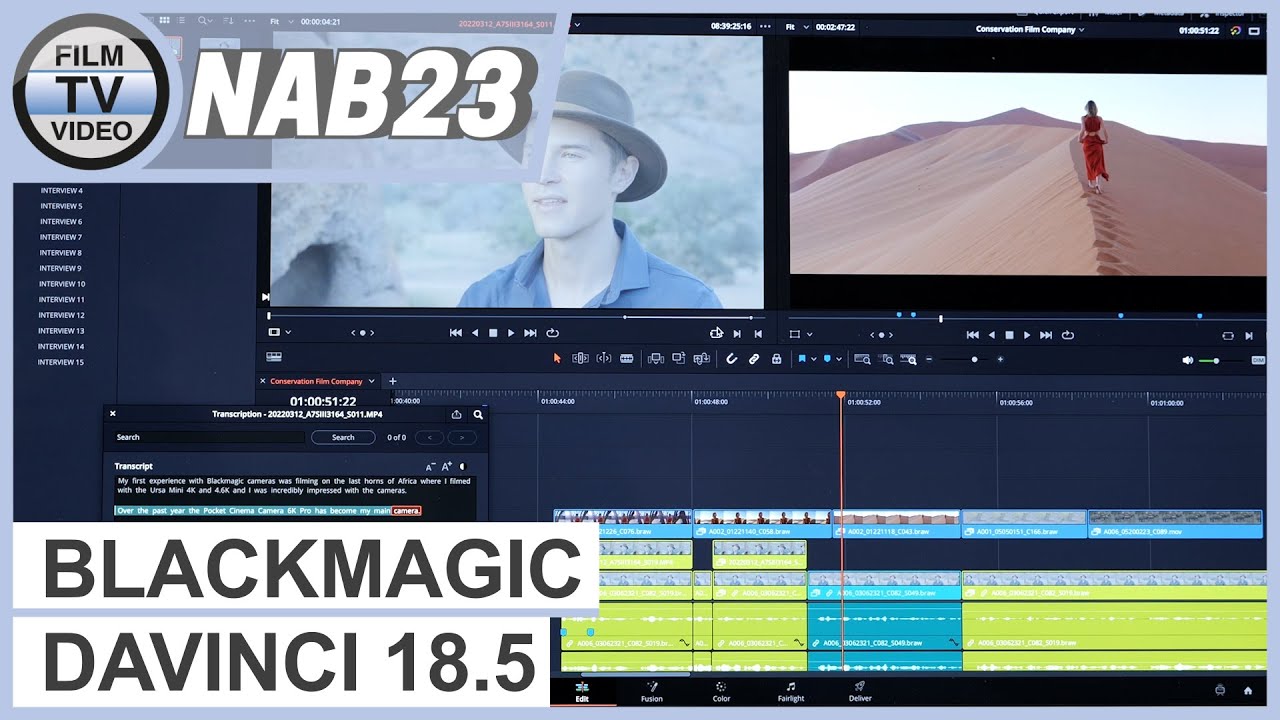Click the Custom Zoom icon
1280x720 pixels.
point(908,358)
